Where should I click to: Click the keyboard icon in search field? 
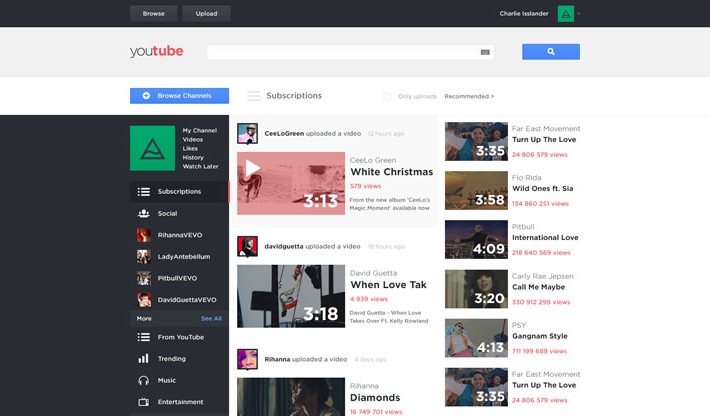pyautogui.click(x=485, y=52)
